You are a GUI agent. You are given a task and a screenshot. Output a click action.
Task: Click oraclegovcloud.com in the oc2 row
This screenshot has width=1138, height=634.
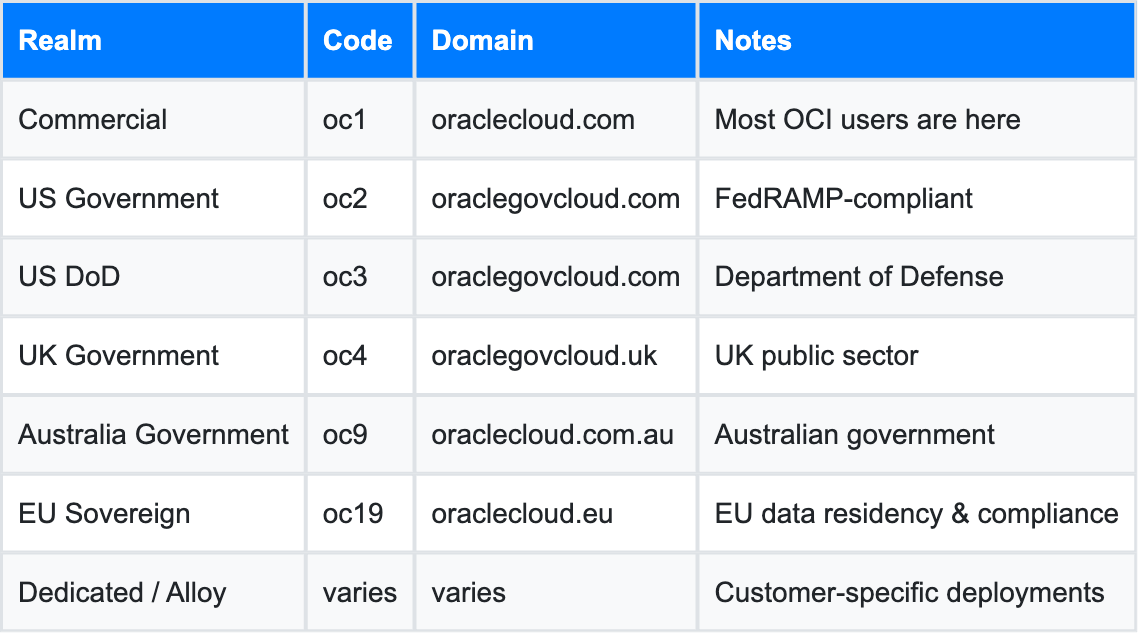pyautogui.click(x=555, y=199)
